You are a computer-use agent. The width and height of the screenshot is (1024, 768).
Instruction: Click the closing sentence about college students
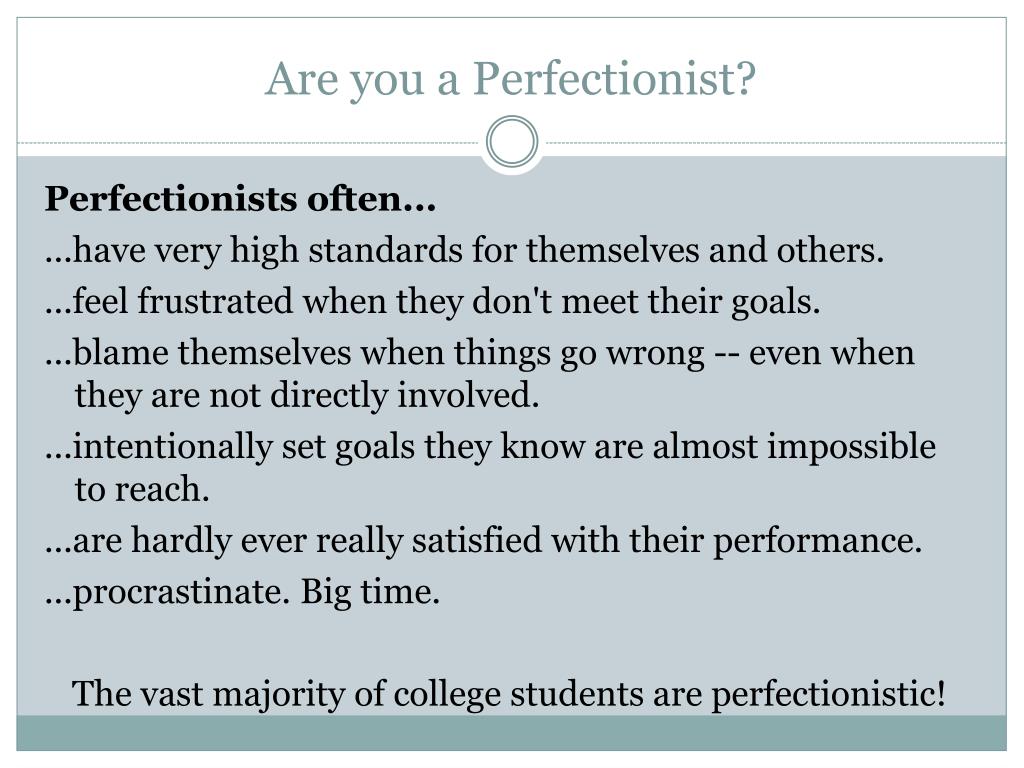(x=509, y=694)
